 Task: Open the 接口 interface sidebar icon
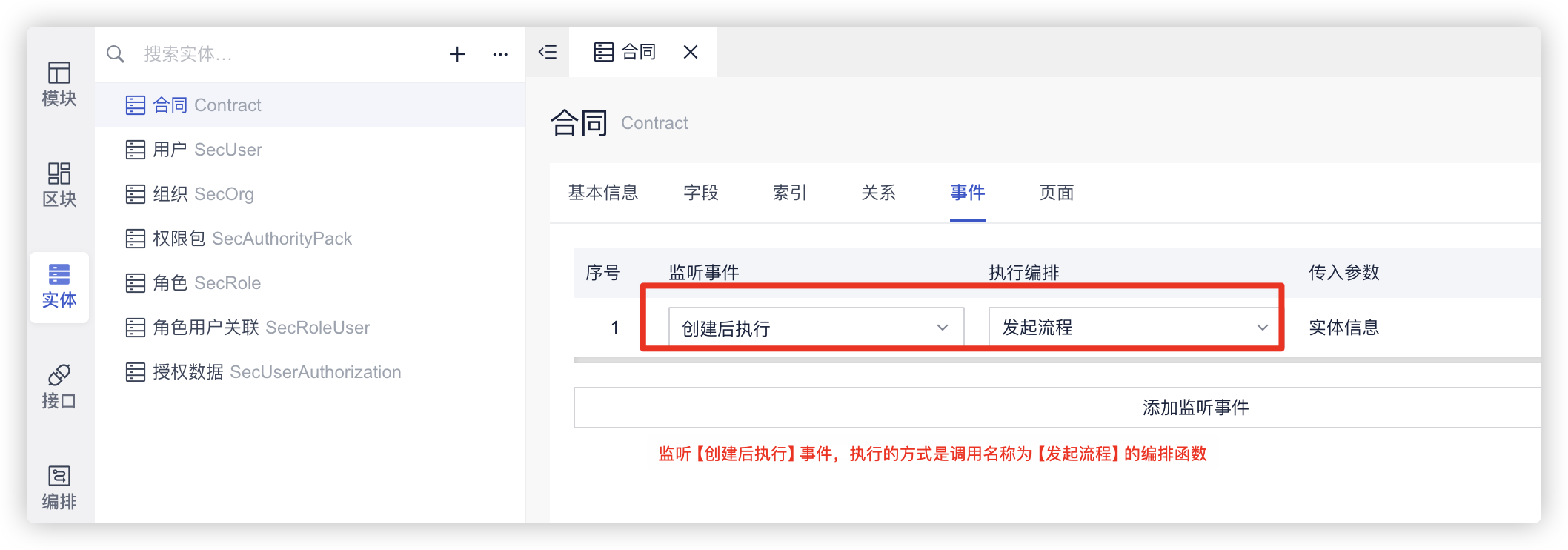click(59, 386)
